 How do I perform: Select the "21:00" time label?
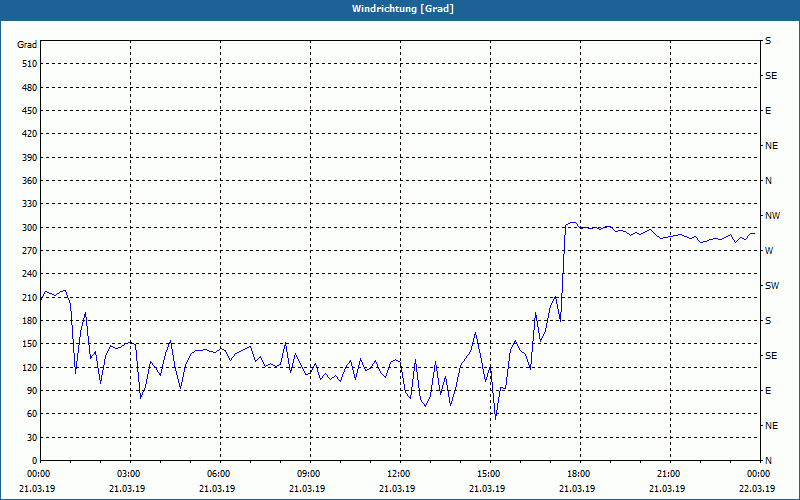pyautogui.click(x=670, y=474)
